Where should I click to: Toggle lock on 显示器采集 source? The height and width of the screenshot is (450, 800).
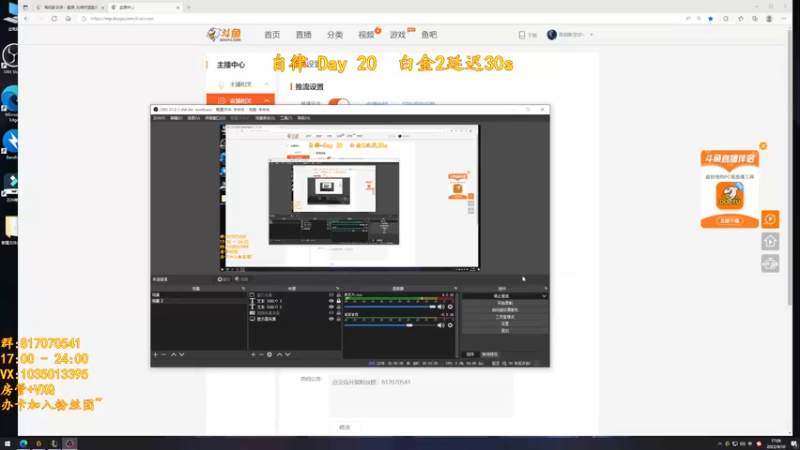pyautogui.click(x=338, y=319)
